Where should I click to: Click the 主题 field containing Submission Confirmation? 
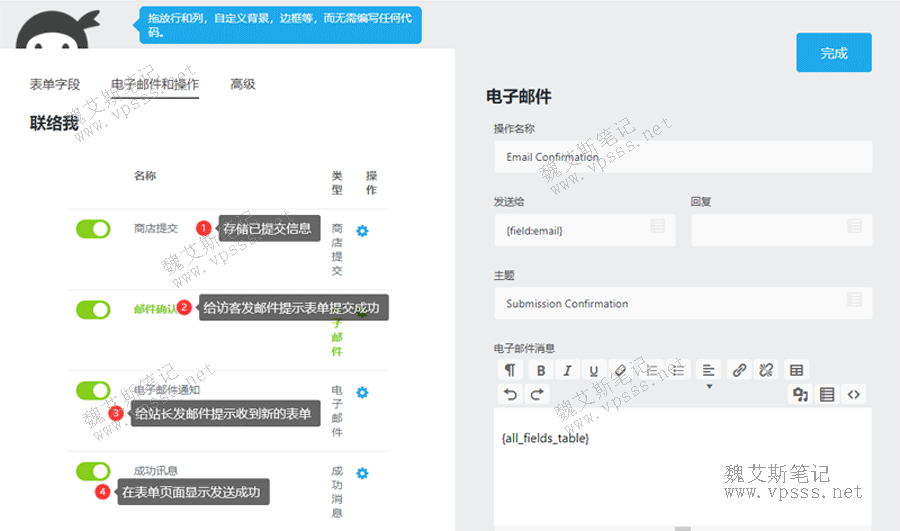(x=683, y=303)
